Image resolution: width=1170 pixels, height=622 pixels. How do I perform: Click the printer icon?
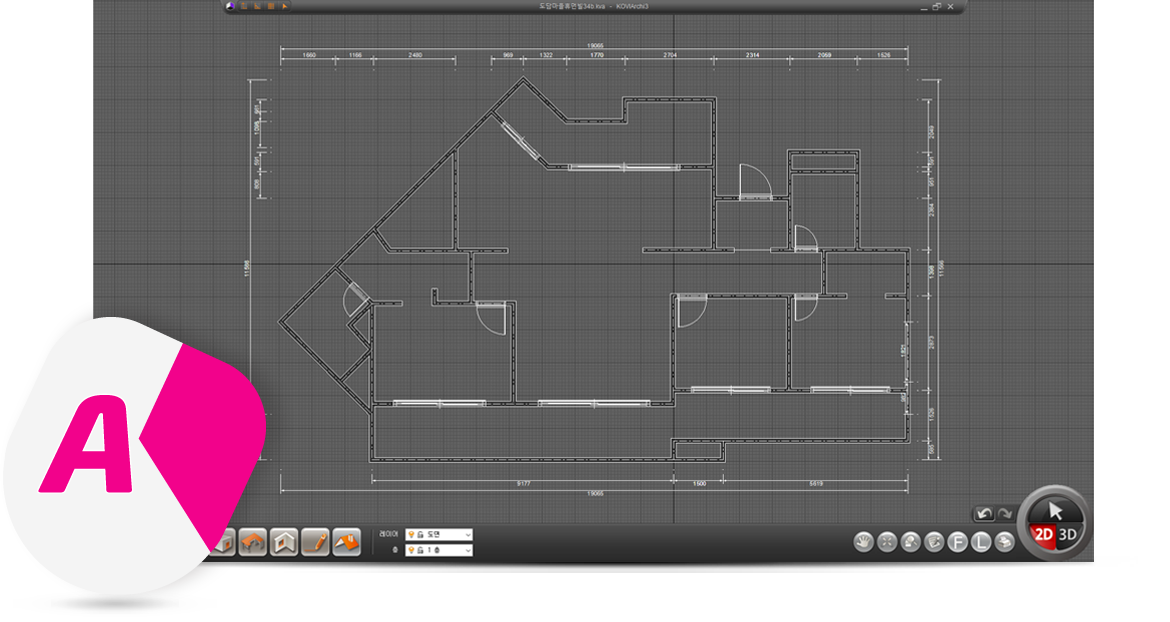1004,541
